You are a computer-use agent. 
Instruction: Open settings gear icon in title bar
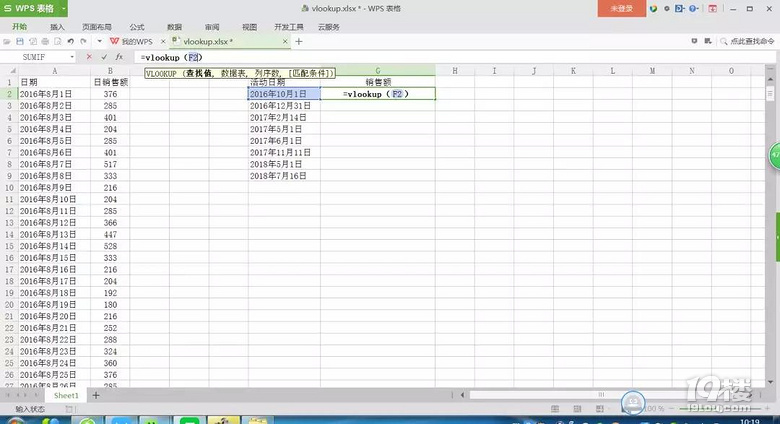click(x=667, y=8)
